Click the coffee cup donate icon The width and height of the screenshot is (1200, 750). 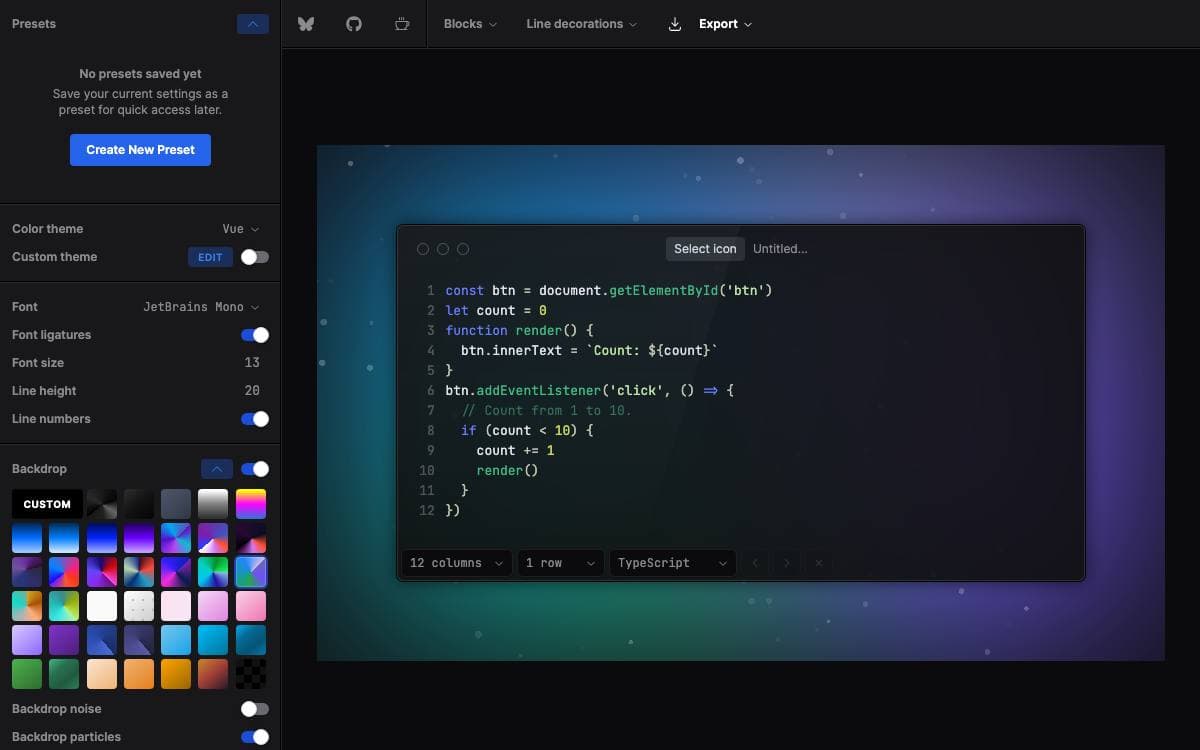click(402, 24)
